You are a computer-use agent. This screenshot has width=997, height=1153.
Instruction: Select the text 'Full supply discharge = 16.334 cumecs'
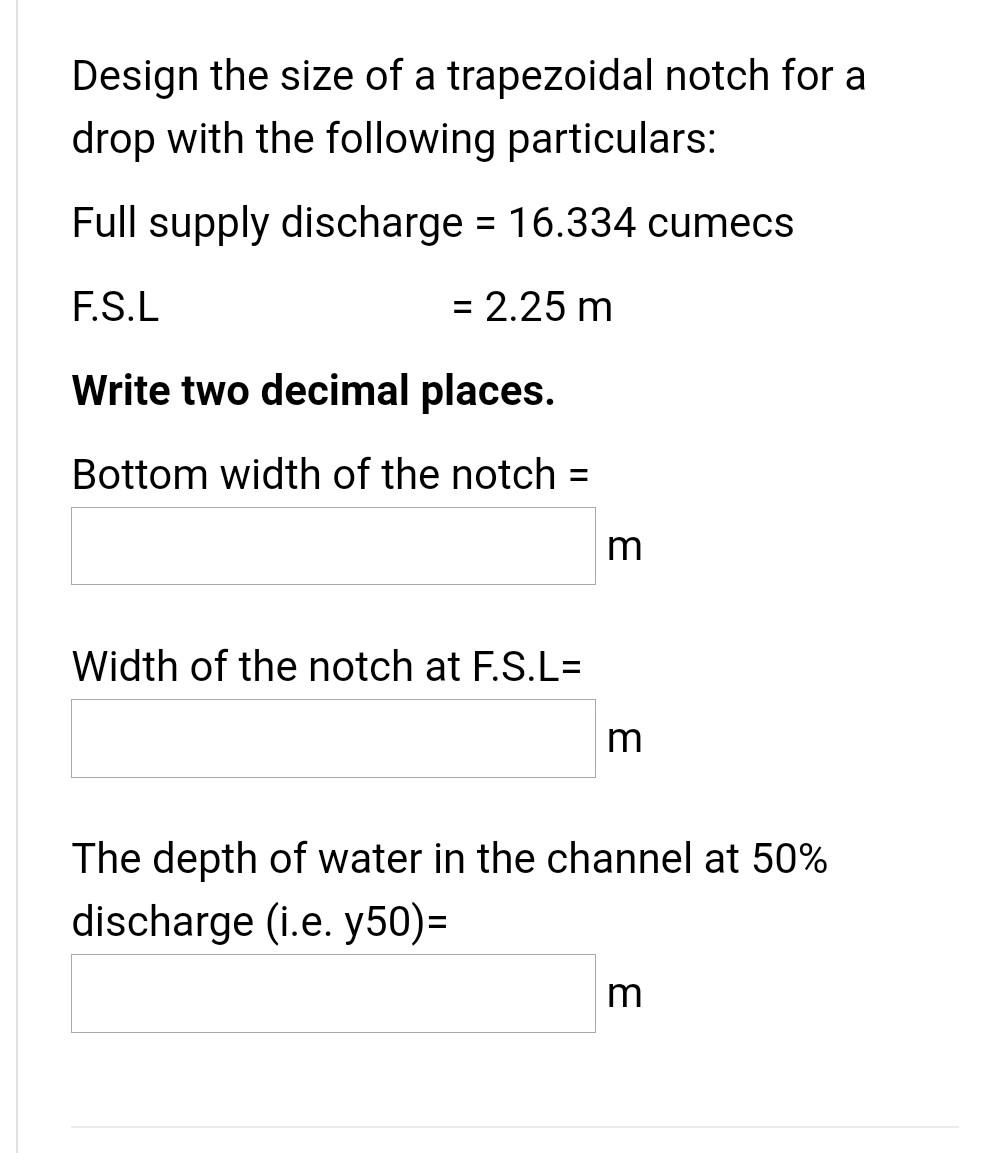click(432, 222)
